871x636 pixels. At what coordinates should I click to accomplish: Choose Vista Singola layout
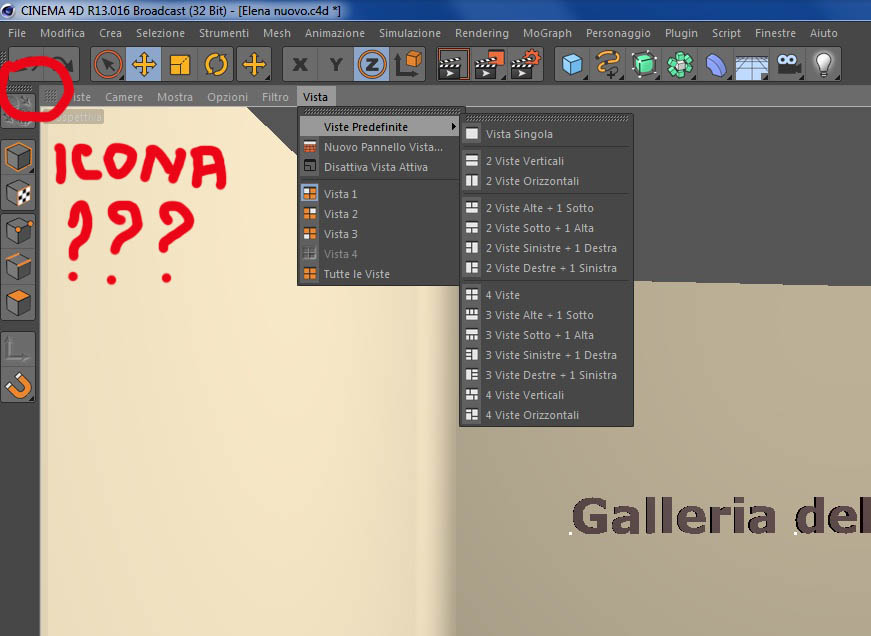[x=547, y=134]
